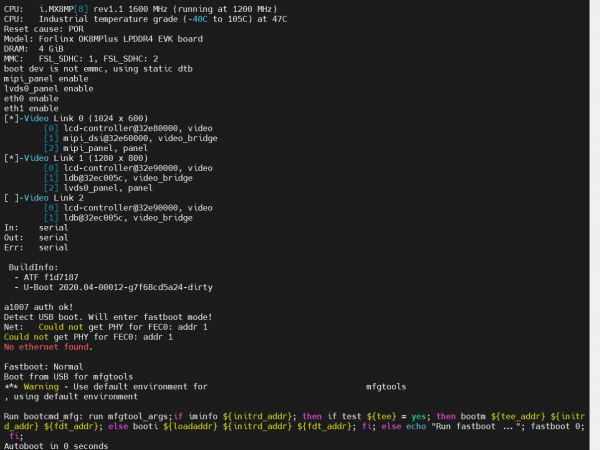Click the "Reset cause: POR" line
600x450 pixels.
(x=42, y=28)
